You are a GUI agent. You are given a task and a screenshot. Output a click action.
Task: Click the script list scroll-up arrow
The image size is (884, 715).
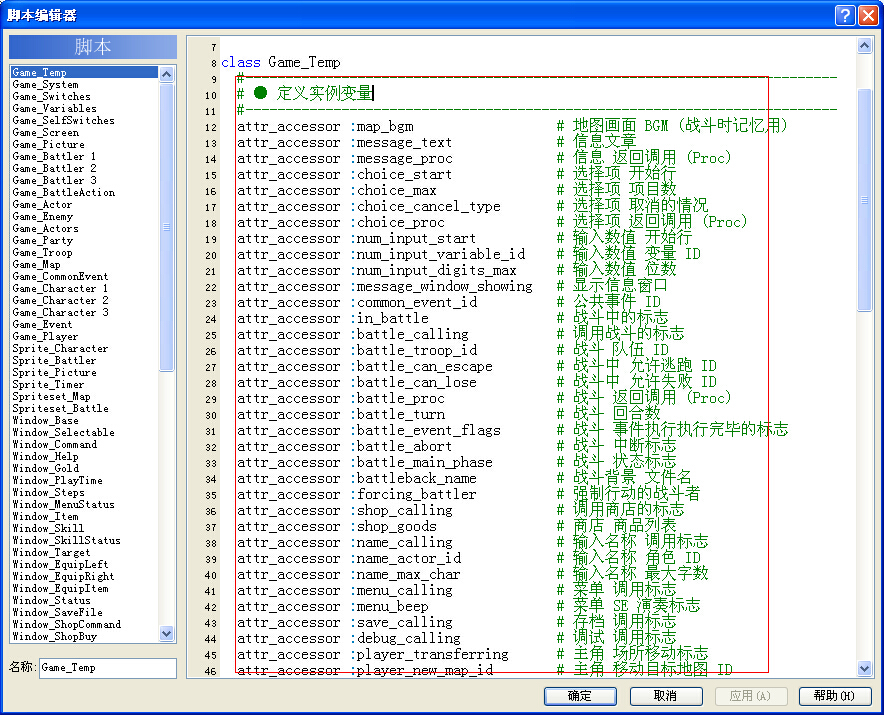coord(166,74)
